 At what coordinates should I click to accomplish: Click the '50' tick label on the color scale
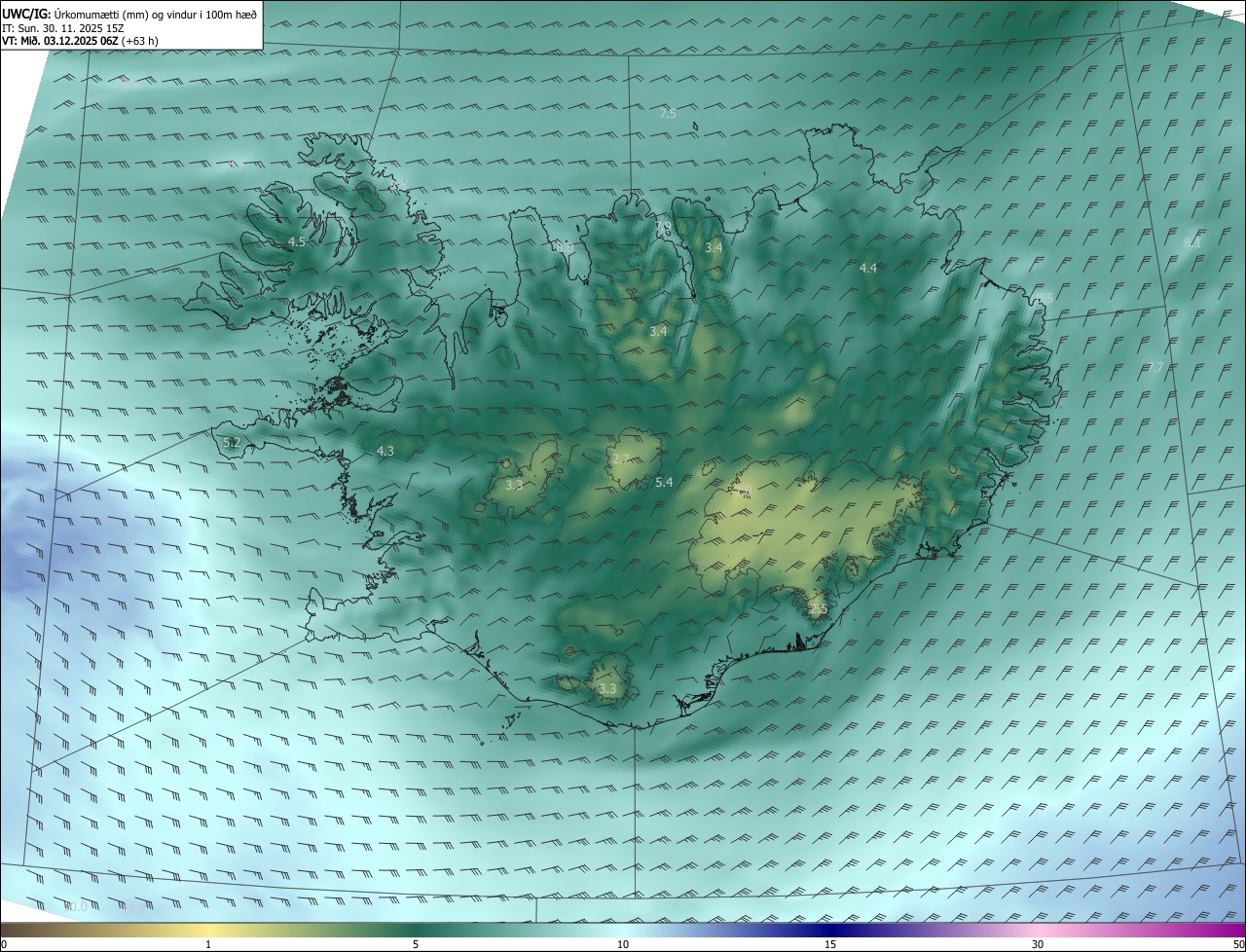(1238, 944)
